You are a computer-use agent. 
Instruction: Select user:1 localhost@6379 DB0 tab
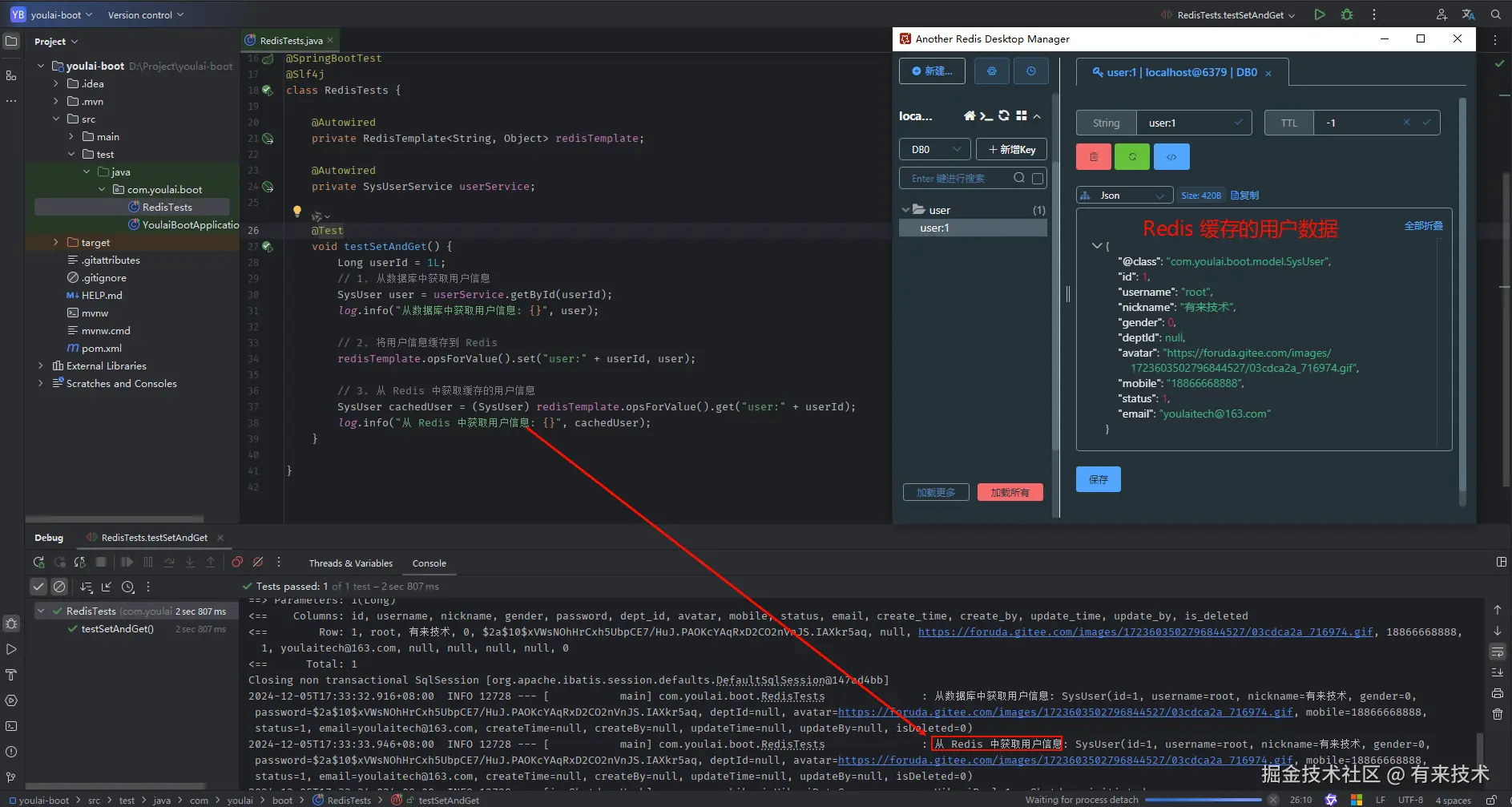pos(1182,72)
